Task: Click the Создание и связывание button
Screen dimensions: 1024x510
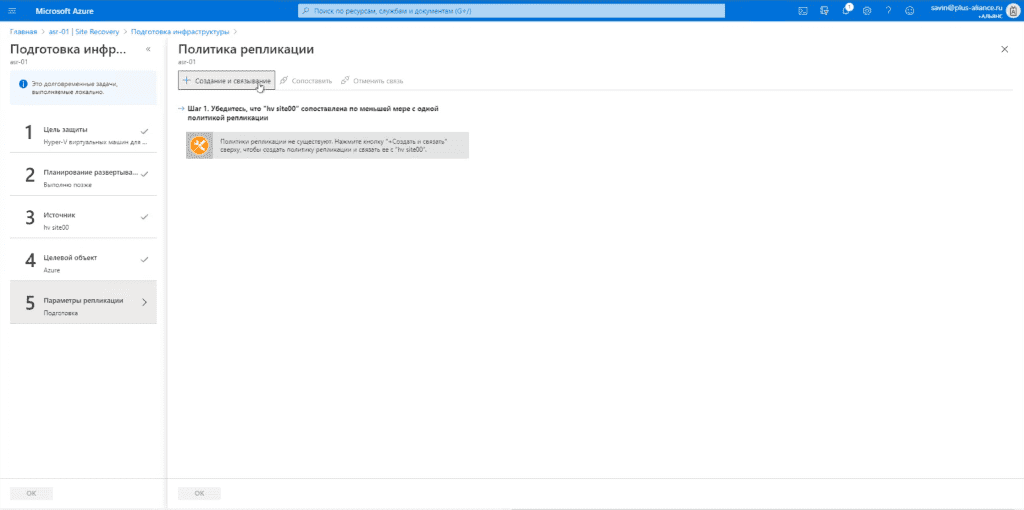Action: (x=227, y=80)
